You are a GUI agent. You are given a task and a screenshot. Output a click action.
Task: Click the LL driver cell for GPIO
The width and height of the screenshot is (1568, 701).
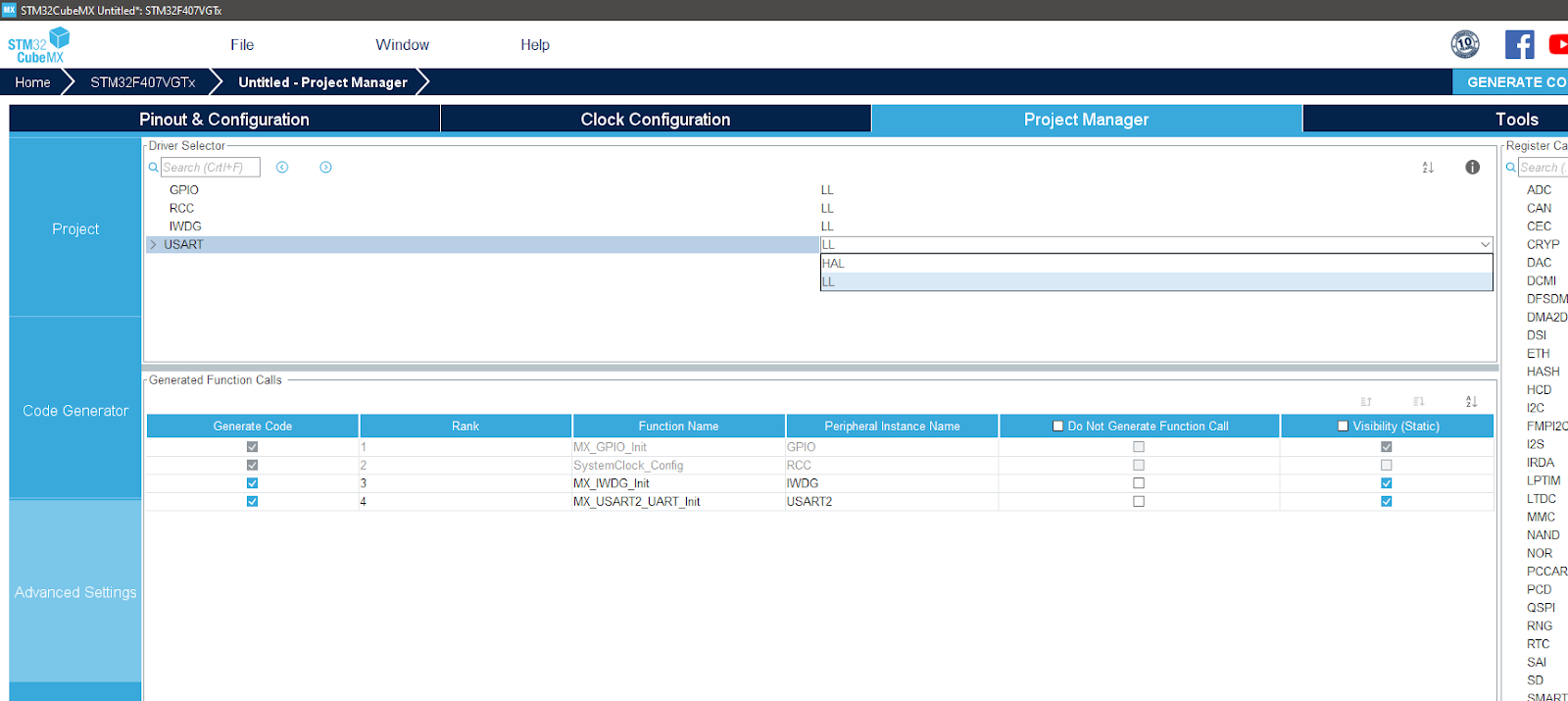pos(827,190)
